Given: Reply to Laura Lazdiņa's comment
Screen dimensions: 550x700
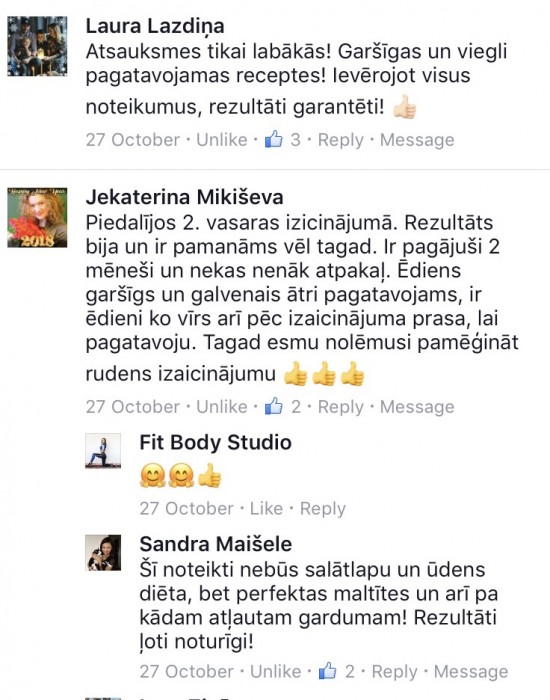Looking at the screenshot, I should coord(341,140).
